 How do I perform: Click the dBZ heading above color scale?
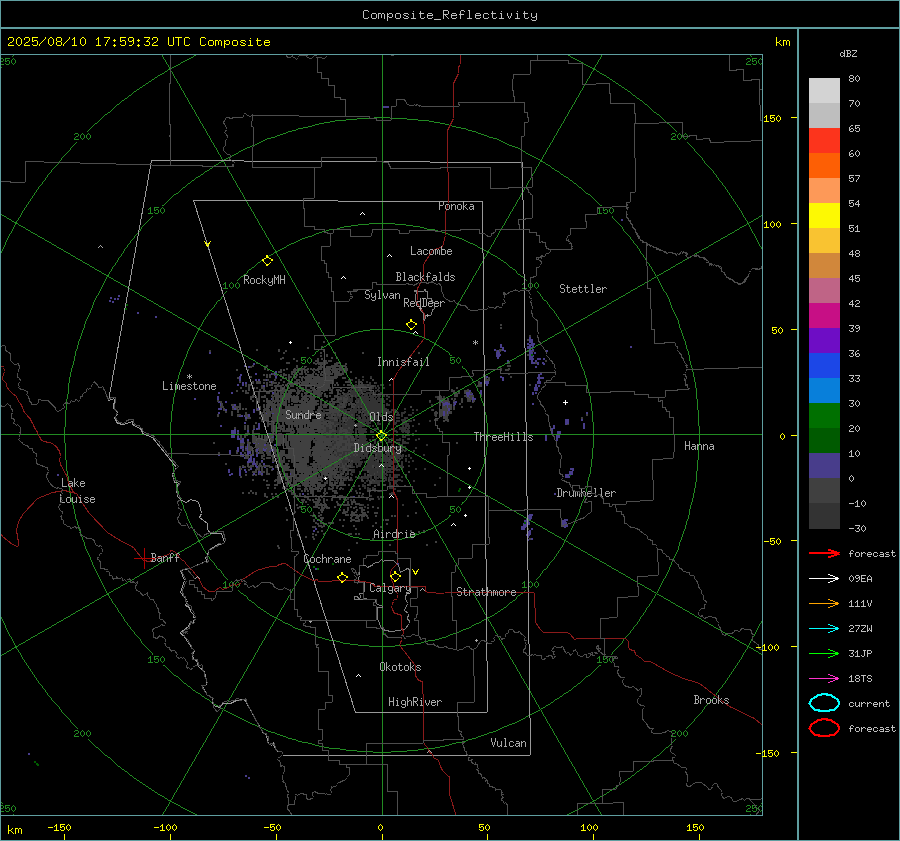click(848, 53)
